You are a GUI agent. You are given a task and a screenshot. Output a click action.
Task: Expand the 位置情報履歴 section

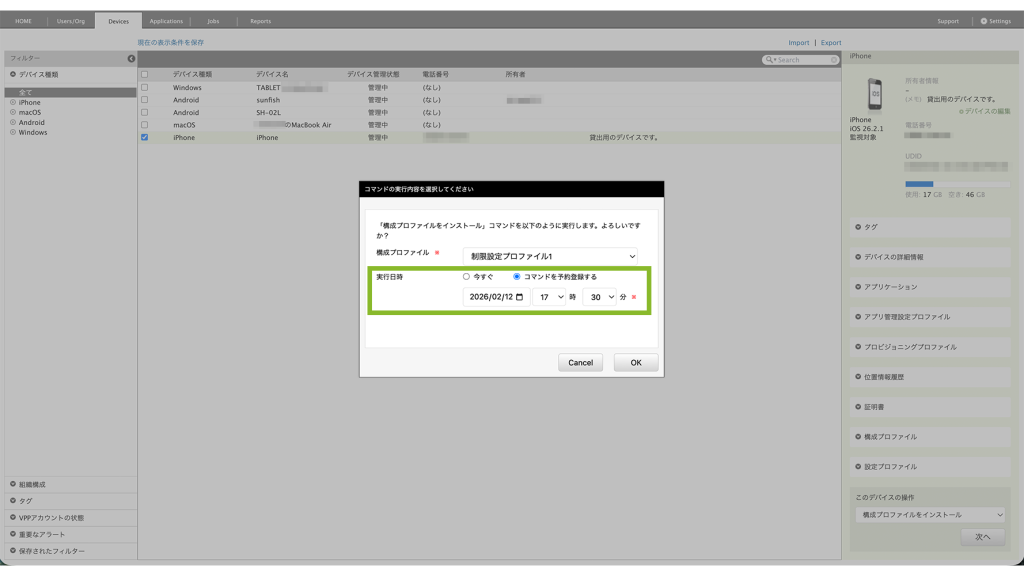click(929, 377)
